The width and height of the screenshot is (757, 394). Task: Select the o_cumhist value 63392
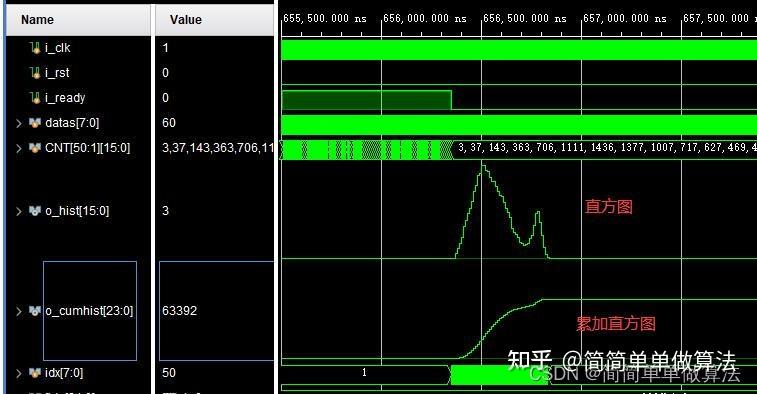[x=180, y=310]
